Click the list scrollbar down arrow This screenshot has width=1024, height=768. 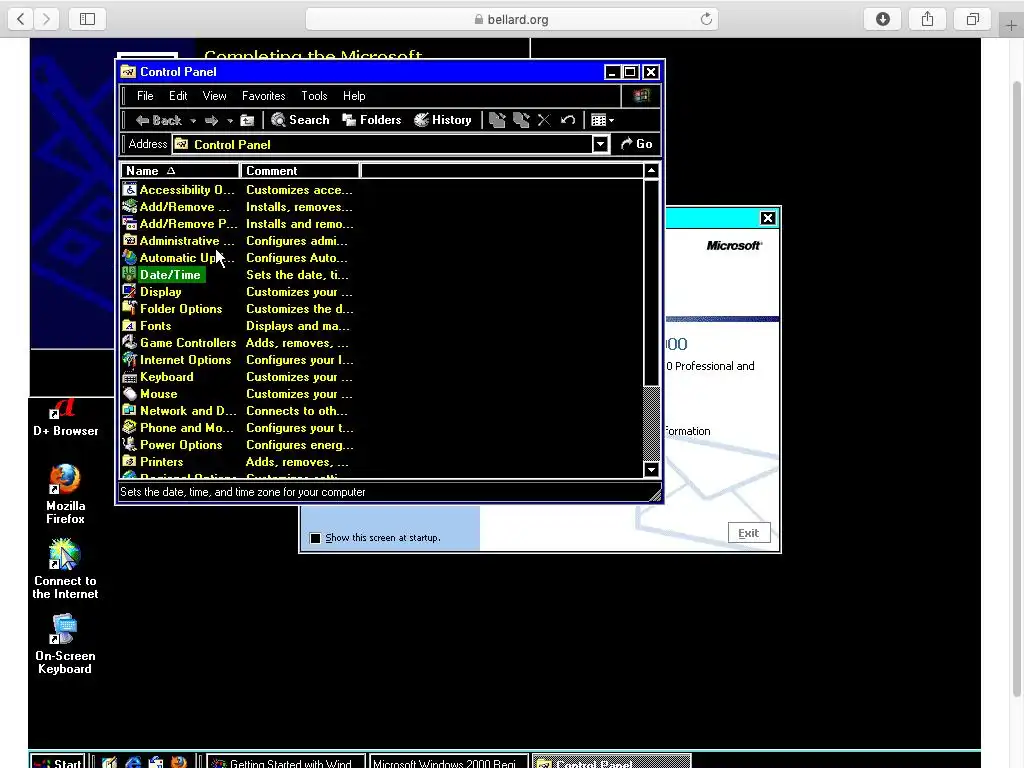[651, 470]
